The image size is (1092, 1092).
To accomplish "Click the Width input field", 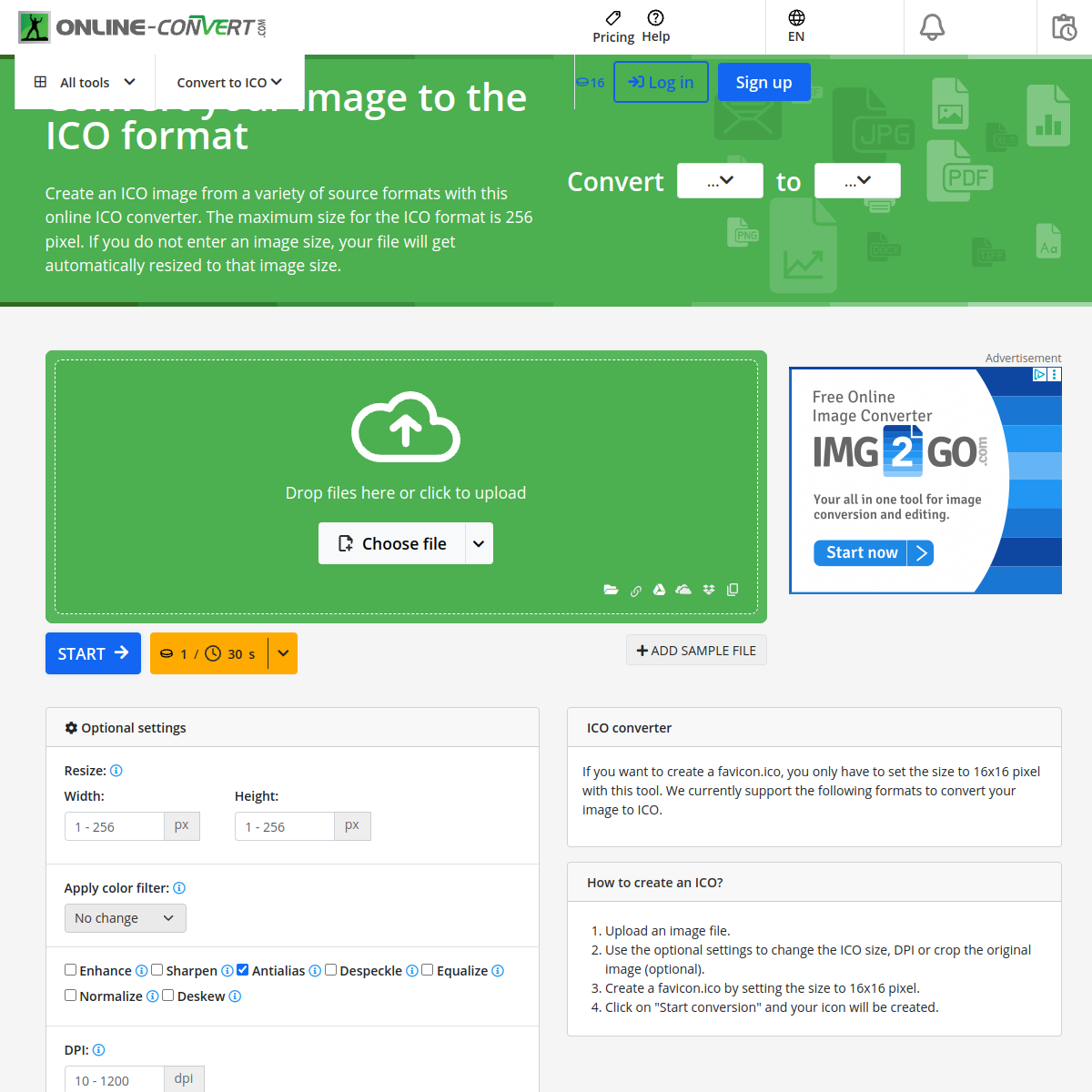I will click(x=114, y=826).
